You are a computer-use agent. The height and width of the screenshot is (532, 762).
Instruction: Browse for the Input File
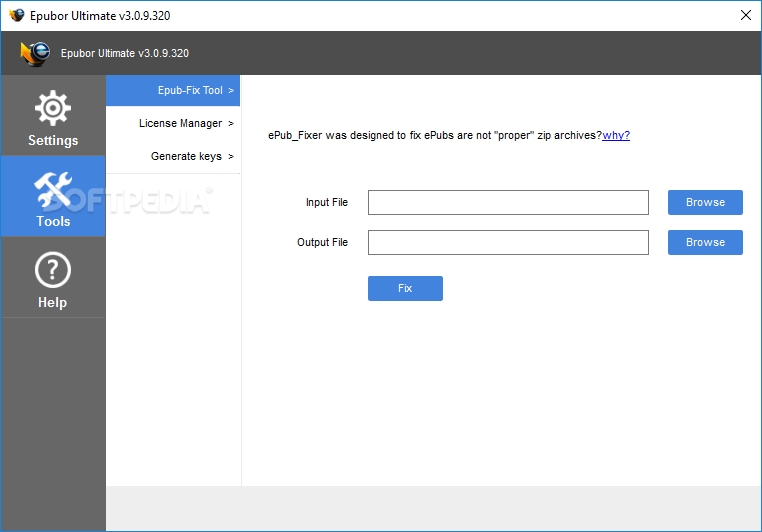pos(705,203)
